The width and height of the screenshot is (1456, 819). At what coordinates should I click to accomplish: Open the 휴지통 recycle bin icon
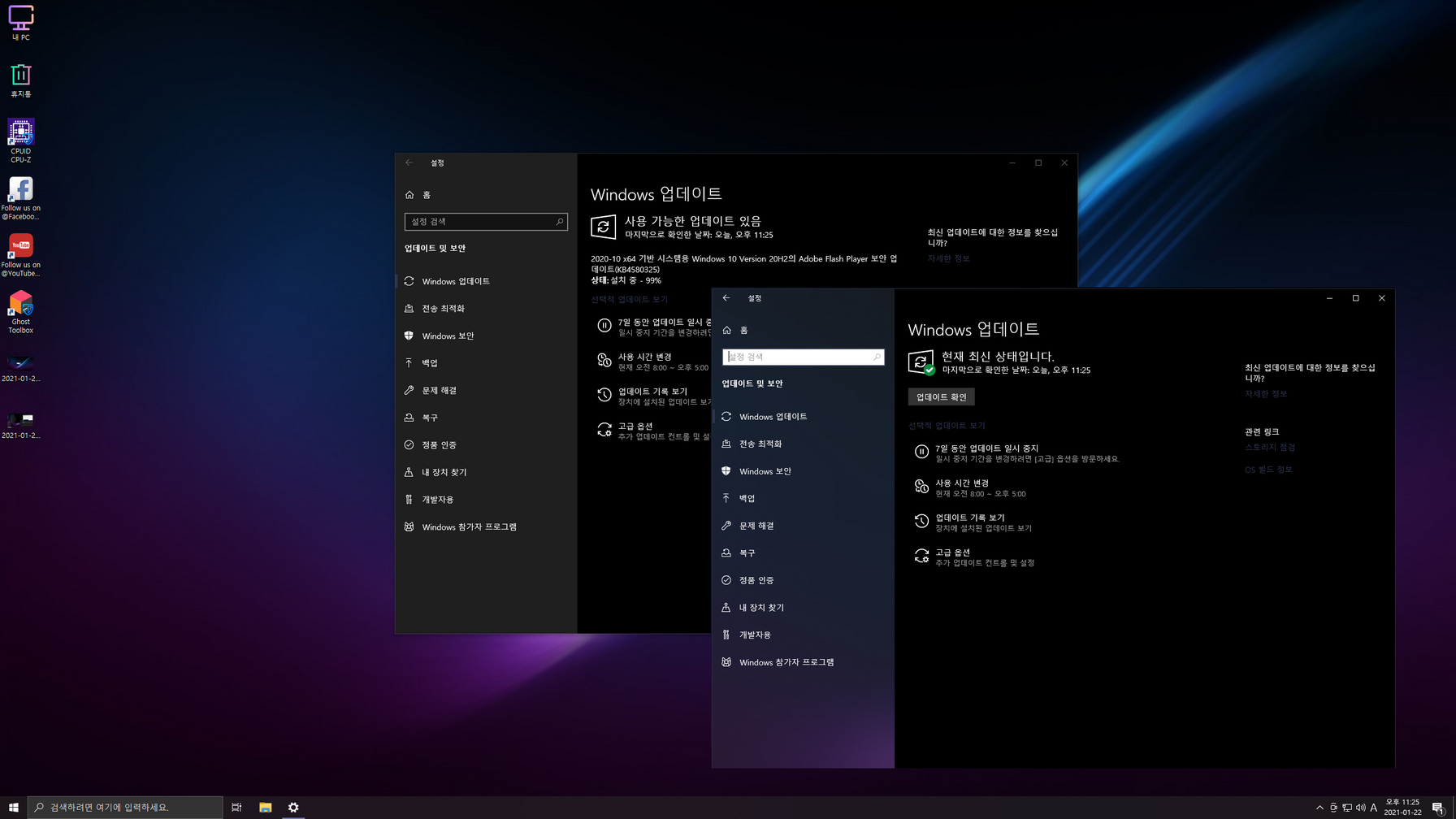[20, 80]
